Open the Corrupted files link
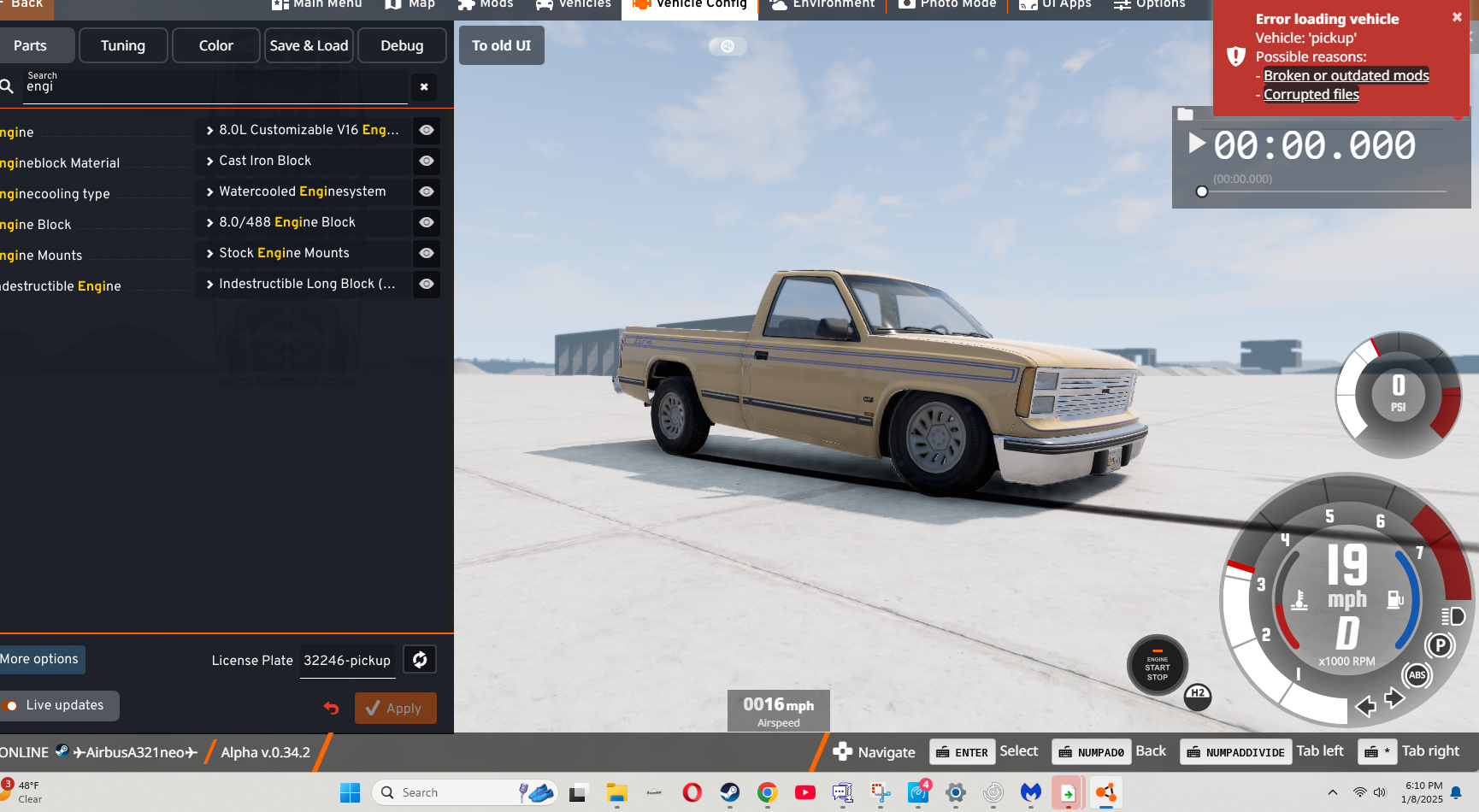Image resolution: width=1479 pixels, height=812 pixels. pos(1311,94)
